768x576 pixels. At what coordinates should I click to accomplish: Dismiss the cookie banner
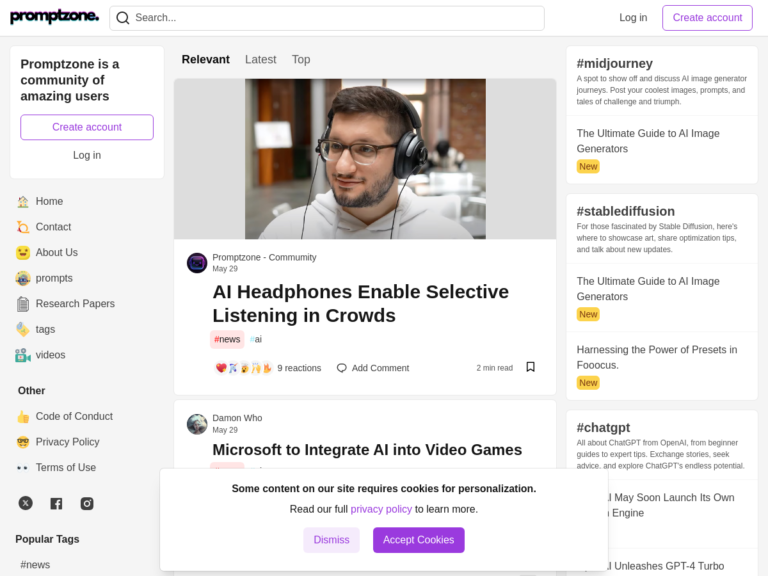(331, 540)
